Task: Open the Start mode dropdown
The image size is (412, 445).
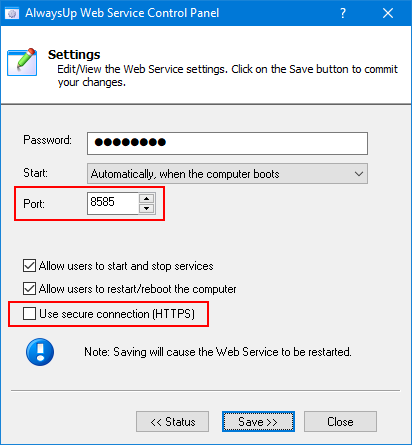Action: [227, 174]
